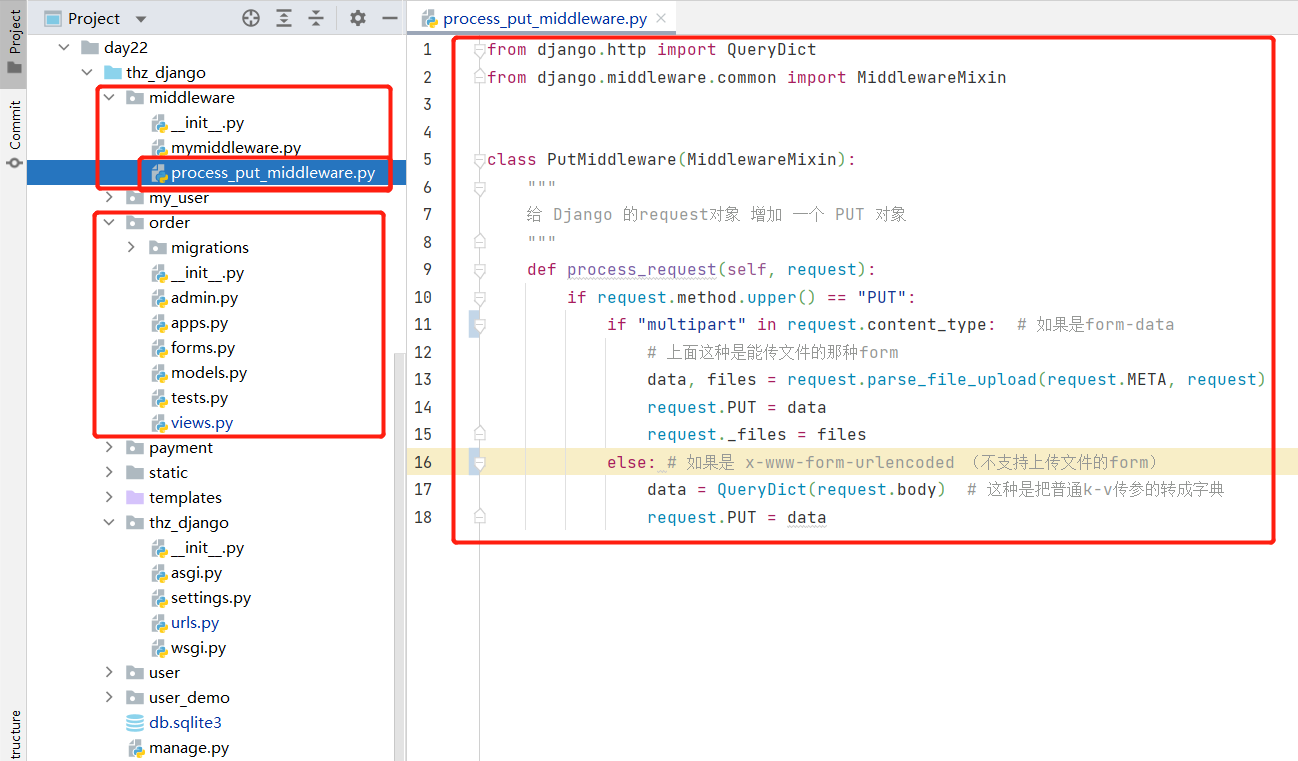This screenshot has width=1298, height=761.
Task: Click the Python file icon of manage.py
Action: tap(137, 747)
